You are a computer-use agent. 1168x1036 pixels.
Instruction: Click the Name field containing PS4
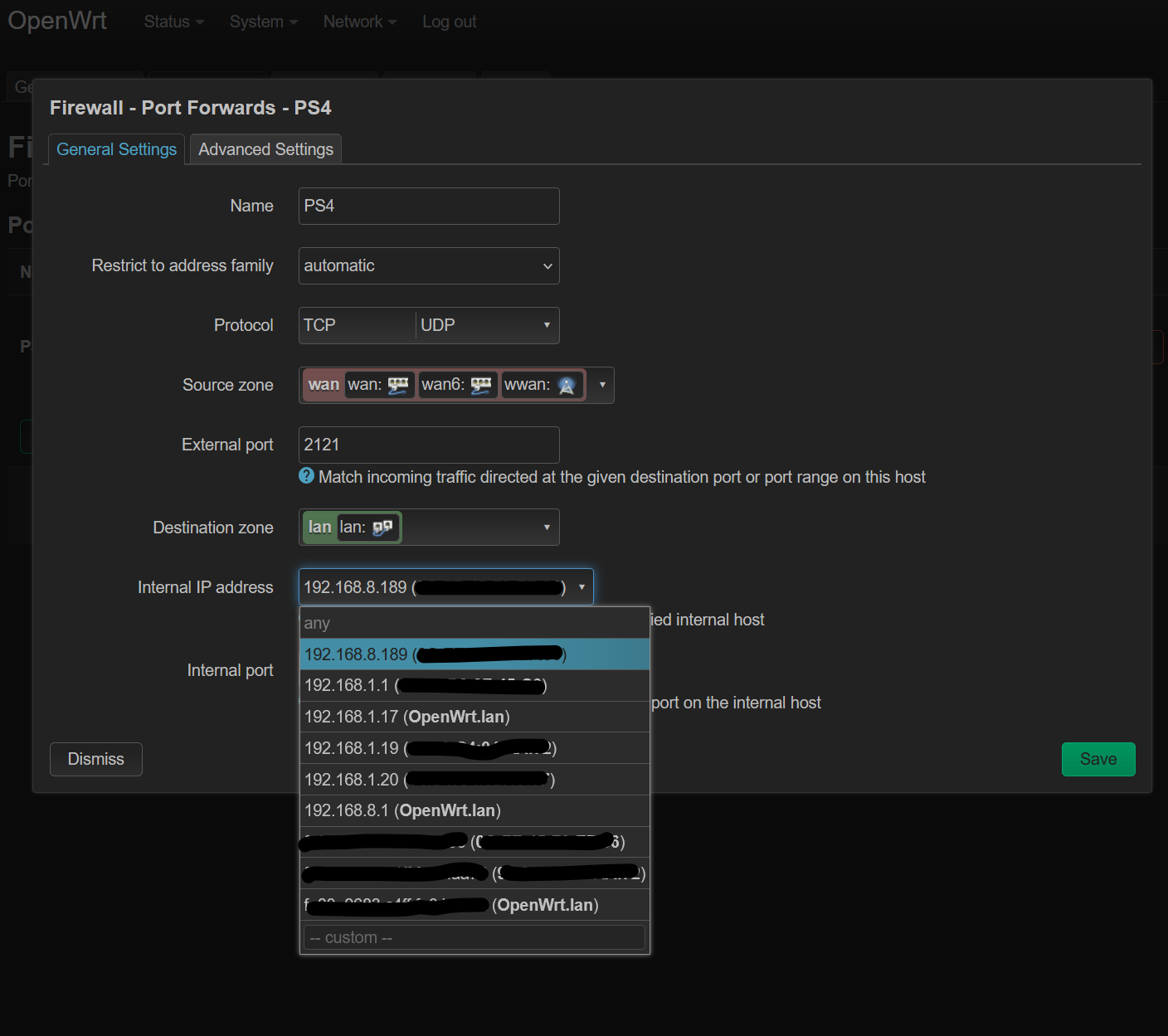point(429,206)
